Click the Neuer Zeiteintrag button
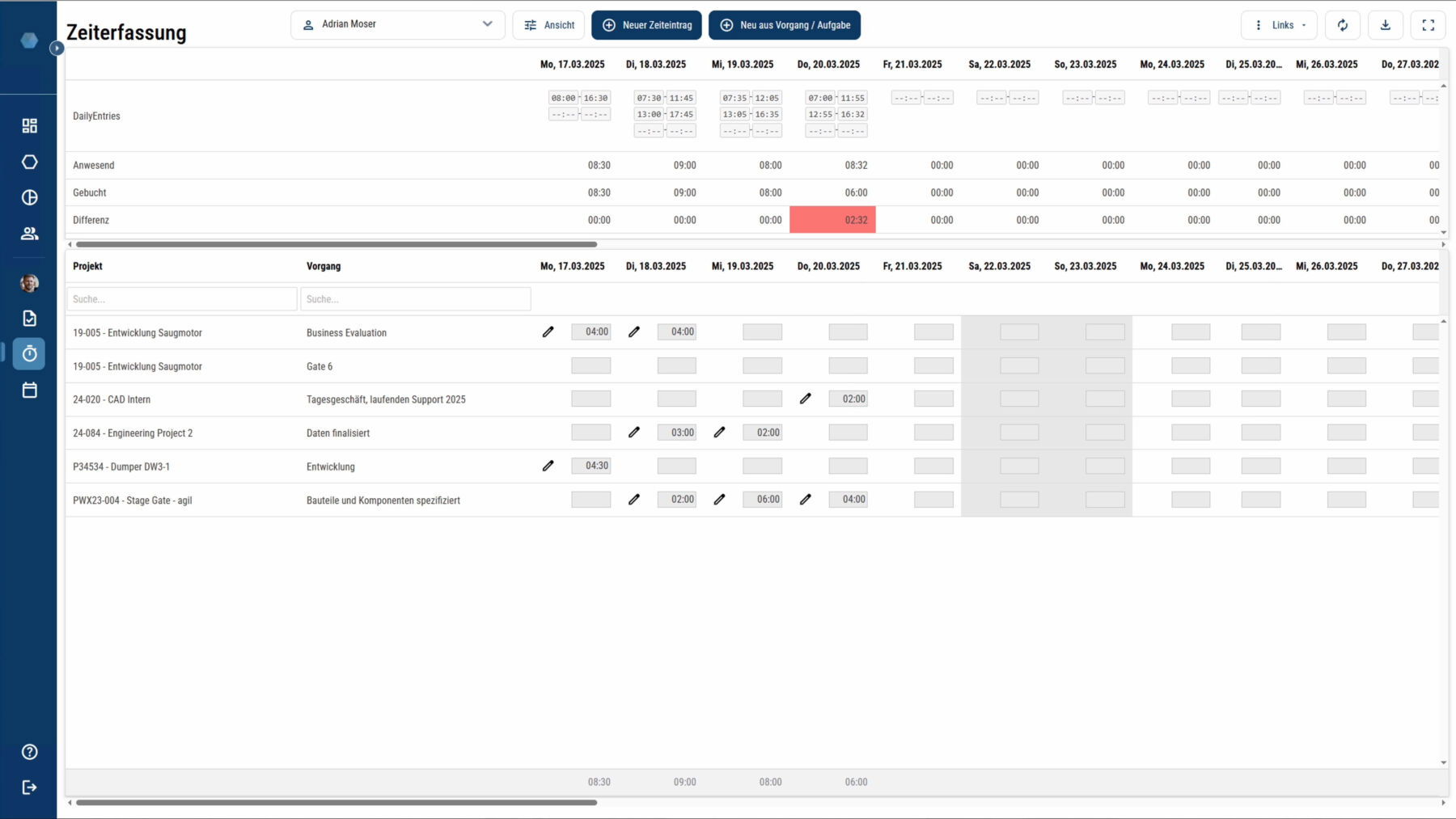The width and height of the screenshot is (1456, 819). coord(647,25)
